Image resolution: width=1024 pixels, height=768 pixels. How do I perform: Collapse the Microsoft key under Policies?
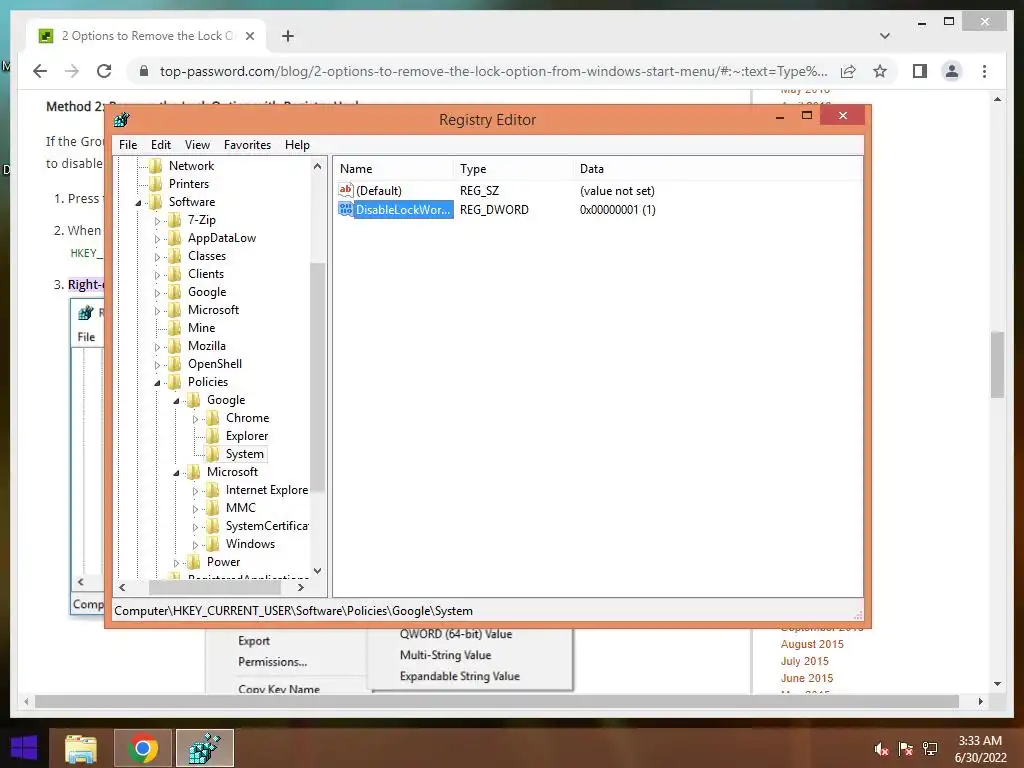(x=176, y=473)
